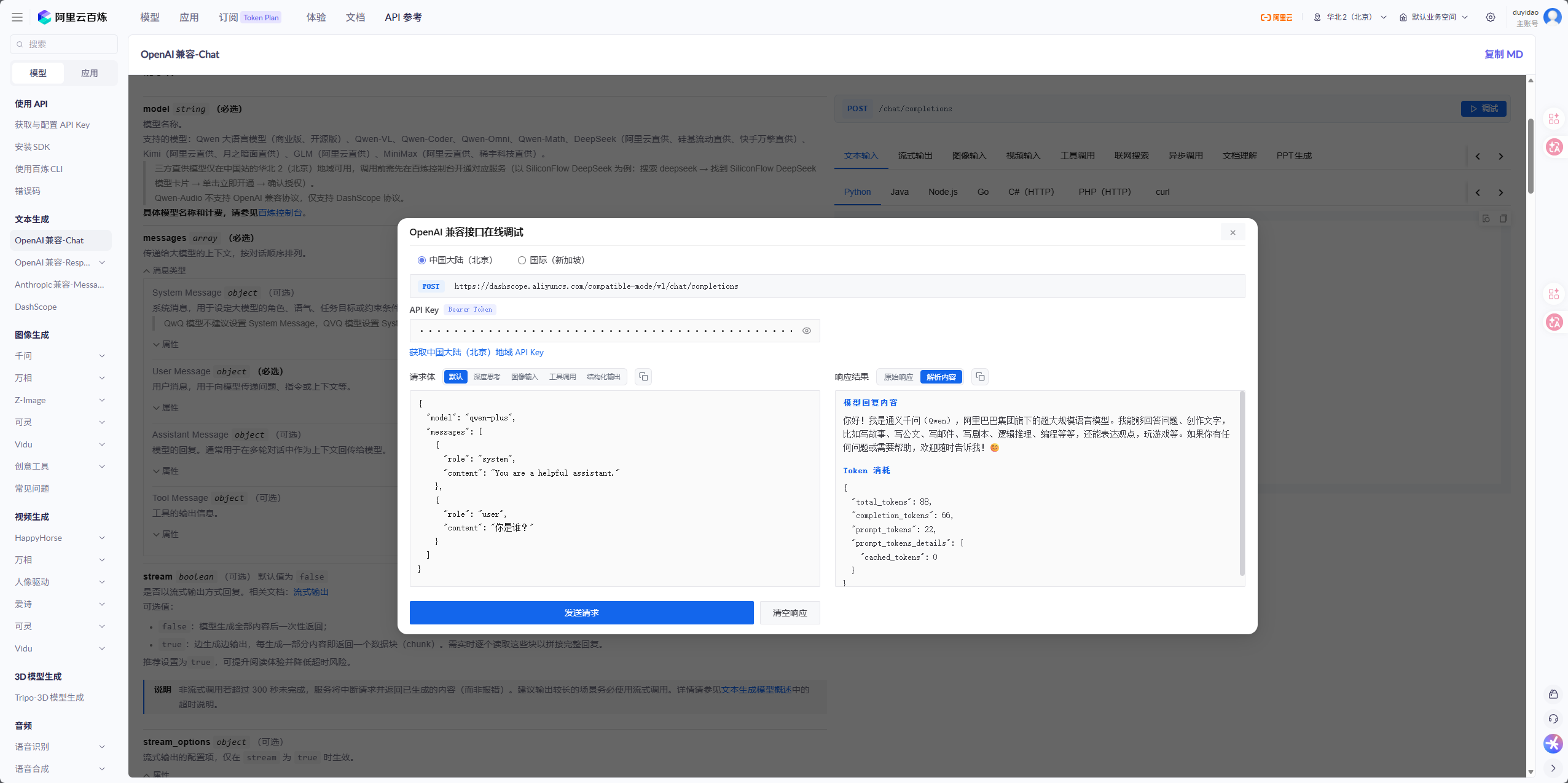The image size is (1568, 783).
Task: Click the 清空响应 button
Action: click(x=790, y=613)
